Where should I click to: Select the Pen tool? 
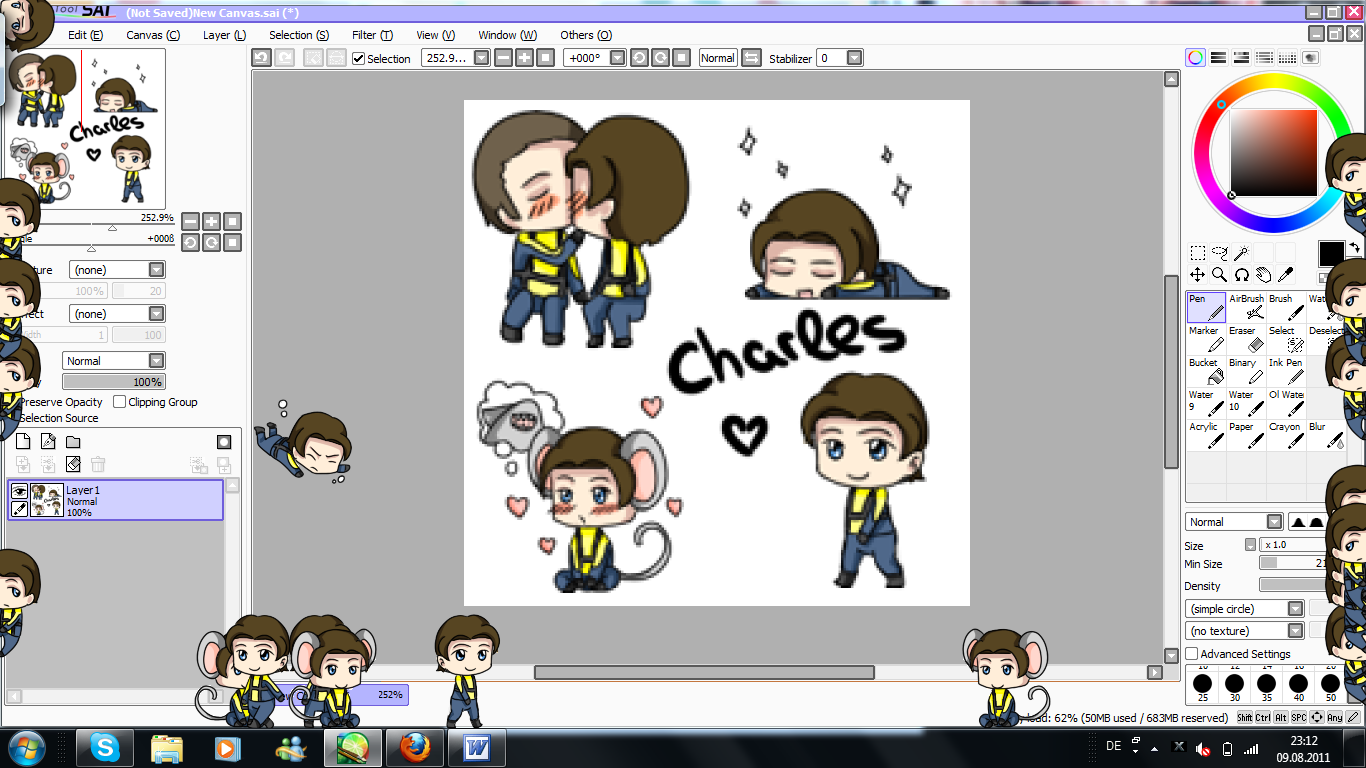[x=1206, y=307]
